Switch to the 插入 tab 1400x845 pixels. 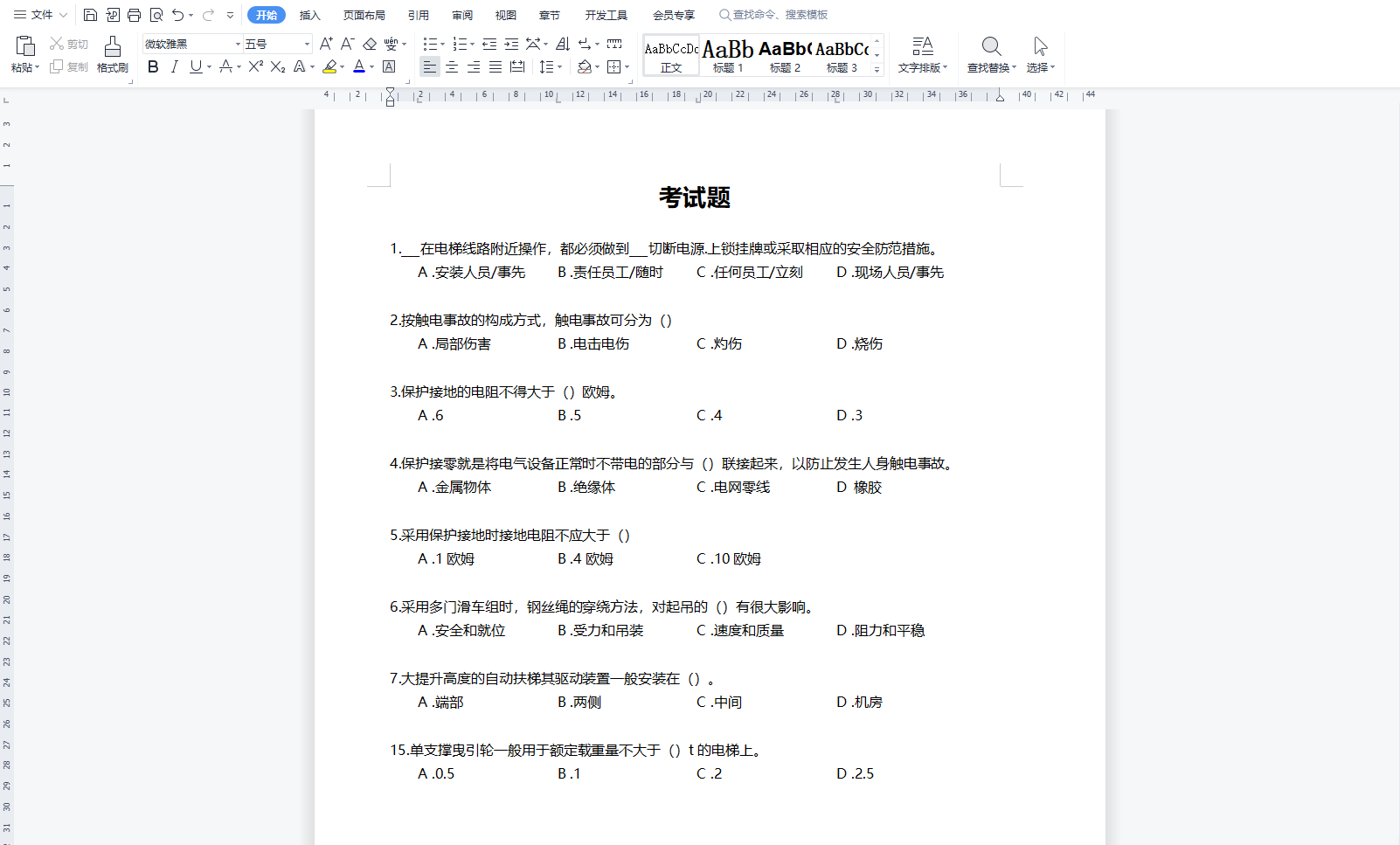point(310,15)
